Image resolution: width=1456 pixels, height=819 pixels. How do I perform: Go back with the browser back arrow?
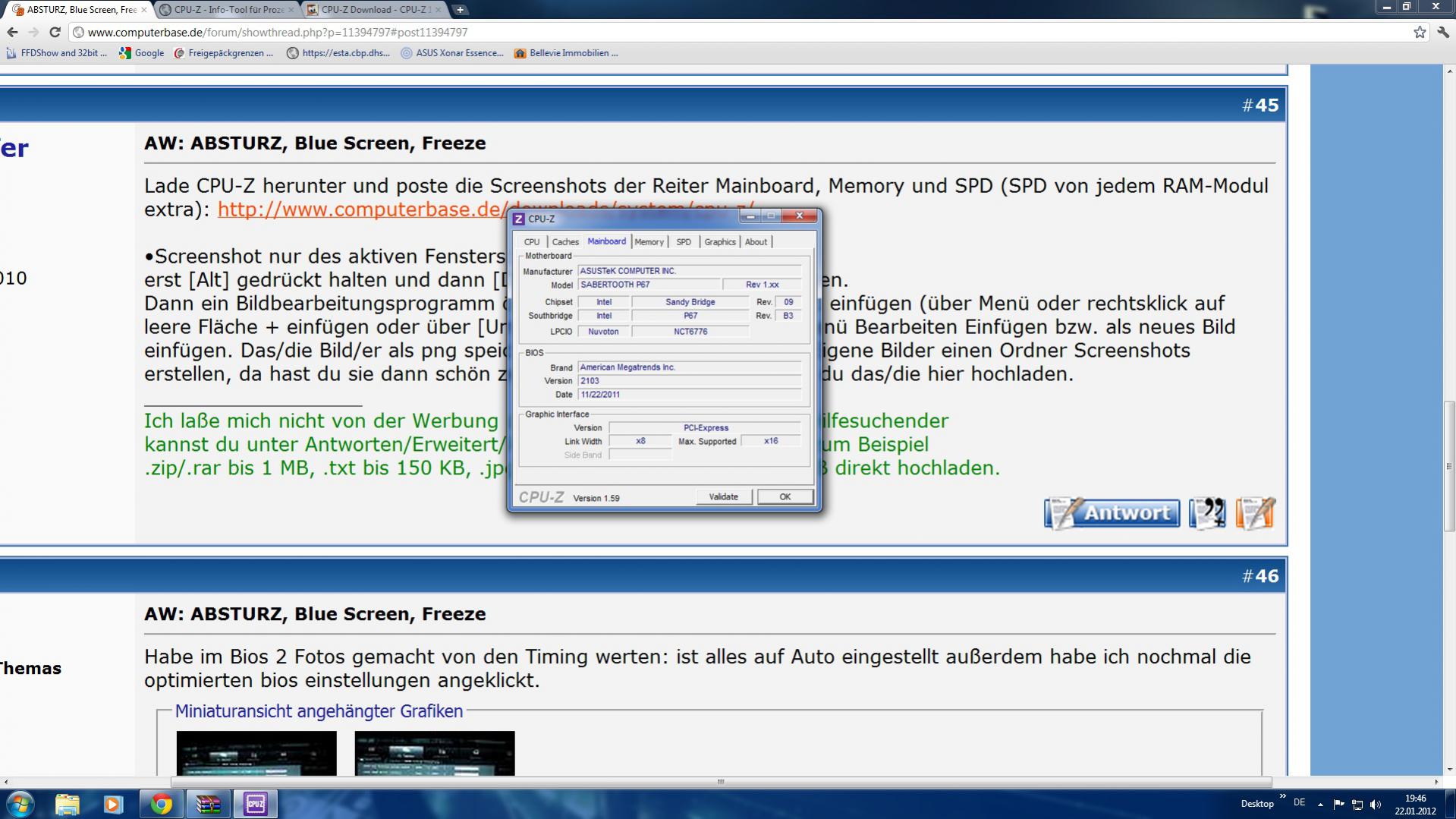tap(12, 32)
